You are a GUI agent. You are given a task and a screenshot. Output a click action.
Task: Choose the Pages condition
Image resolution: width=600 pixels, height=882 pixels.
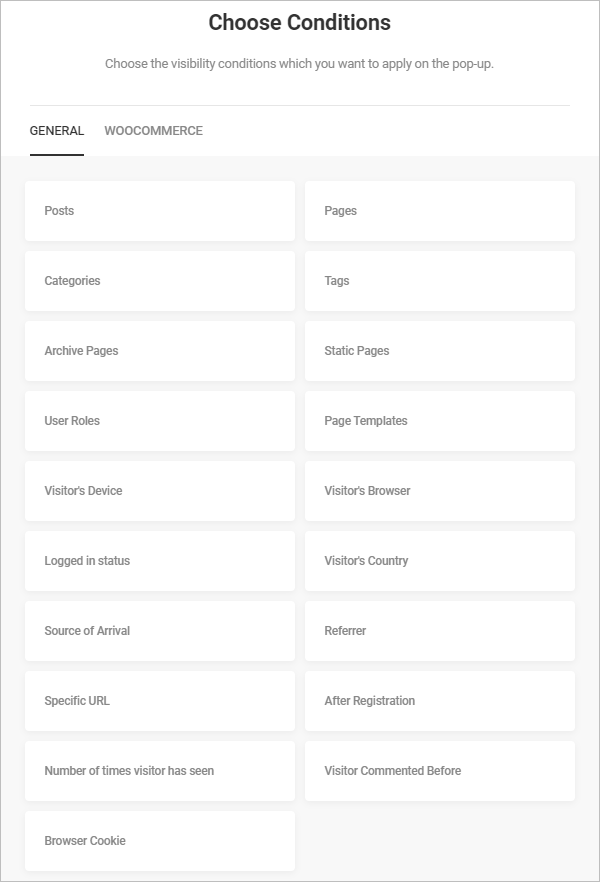440,211
